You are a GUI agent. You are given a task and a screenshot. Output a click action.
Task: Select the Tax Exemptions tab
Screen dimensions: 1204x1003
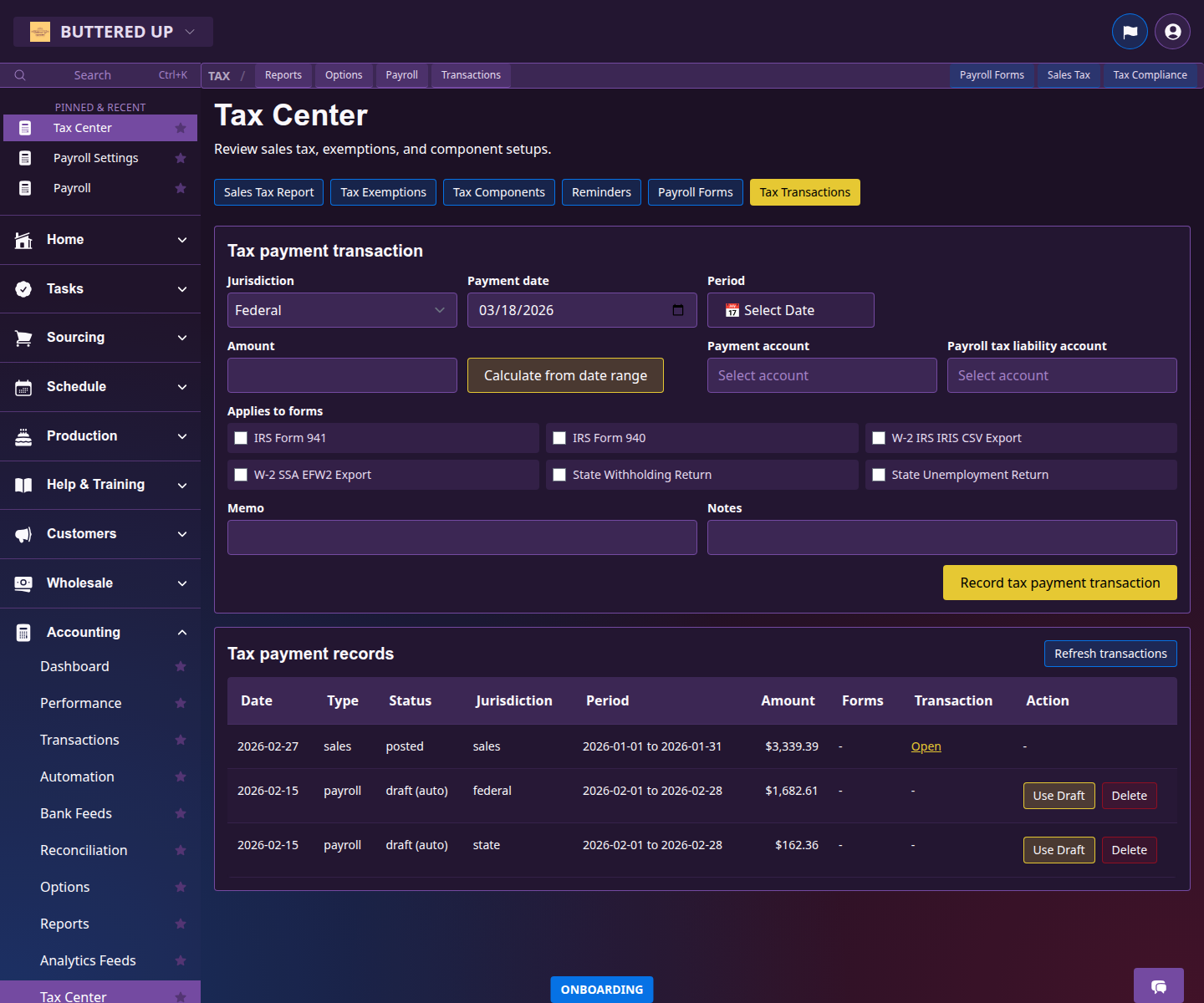coord(383,191)
